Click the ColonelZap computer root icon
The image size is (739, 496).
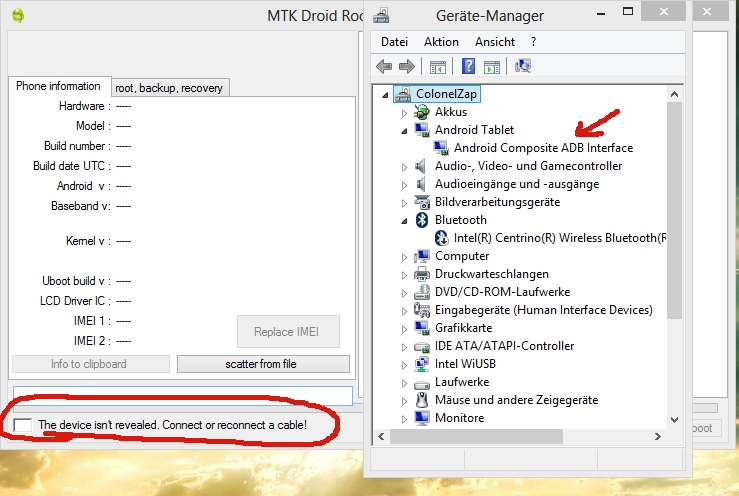point(403,94)
